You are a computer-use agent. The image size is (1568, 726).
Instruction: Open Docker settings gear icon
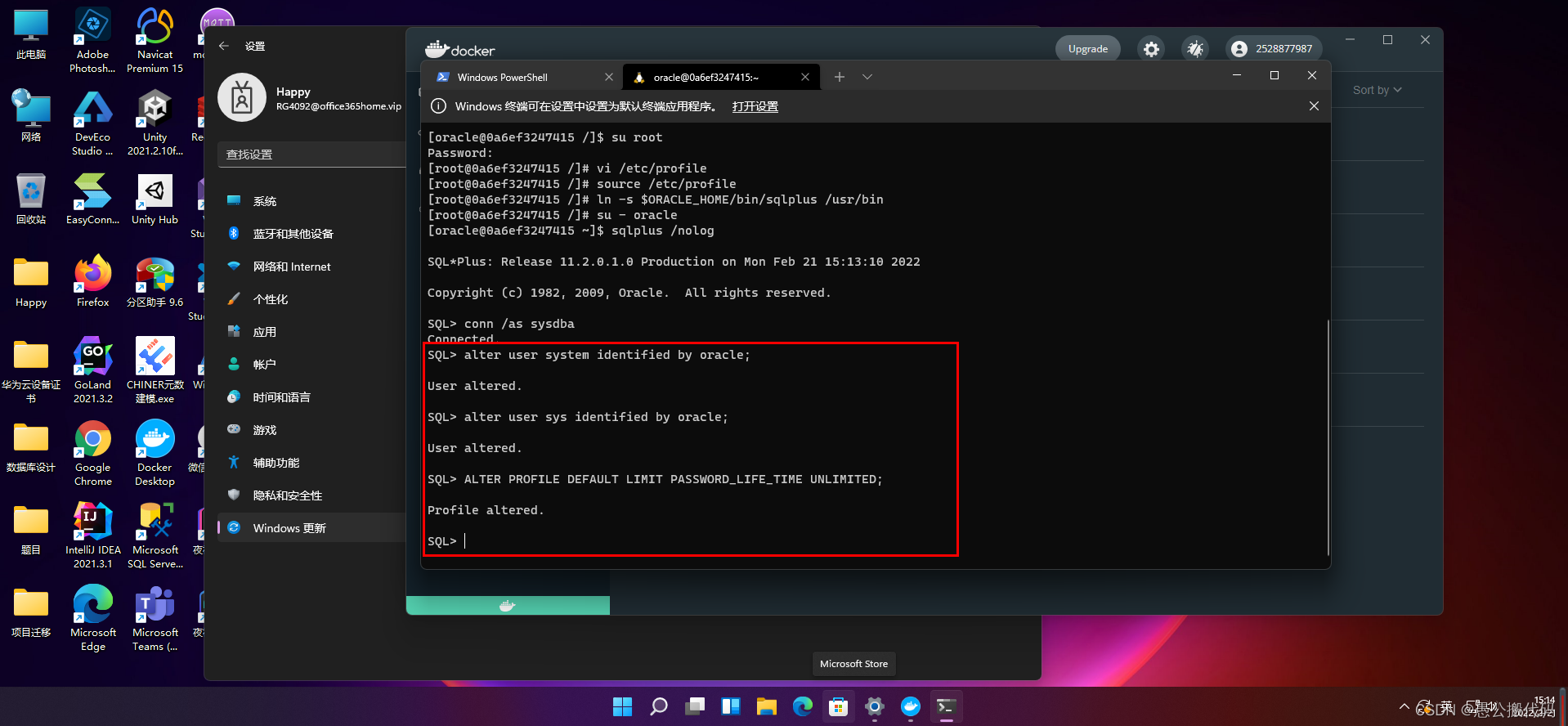tap(1151, 49)
